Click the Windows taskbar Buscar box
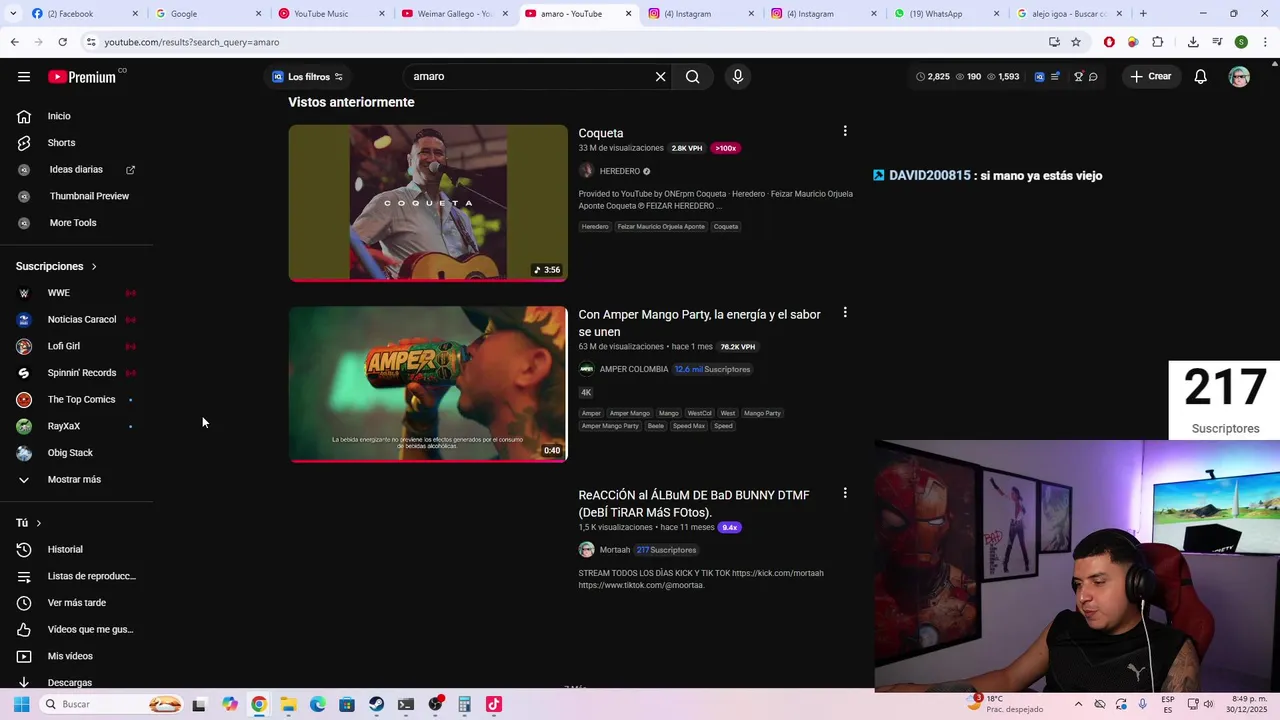Viewport: 1280px width, 720px height. pos(112,704)
